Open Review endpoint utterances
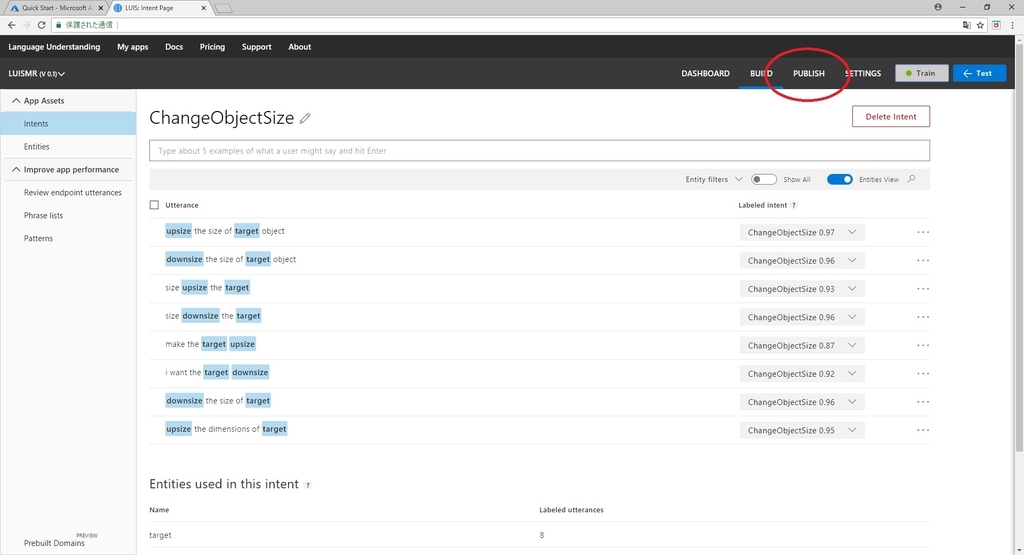 point(72,193)
